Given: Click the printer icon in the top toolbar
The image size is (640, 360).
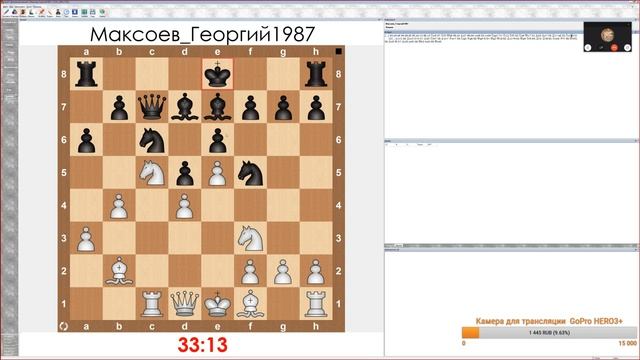Looking at the screenshot, I should click(92, 12).
